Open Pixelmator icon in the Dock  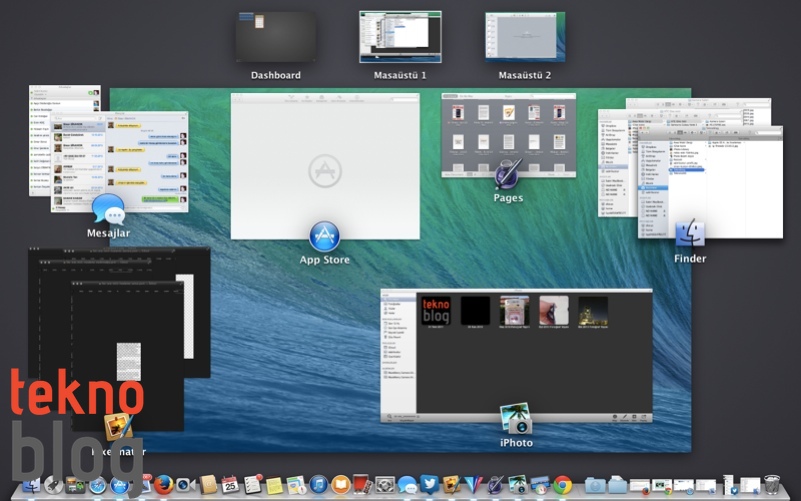click(452, 485)
